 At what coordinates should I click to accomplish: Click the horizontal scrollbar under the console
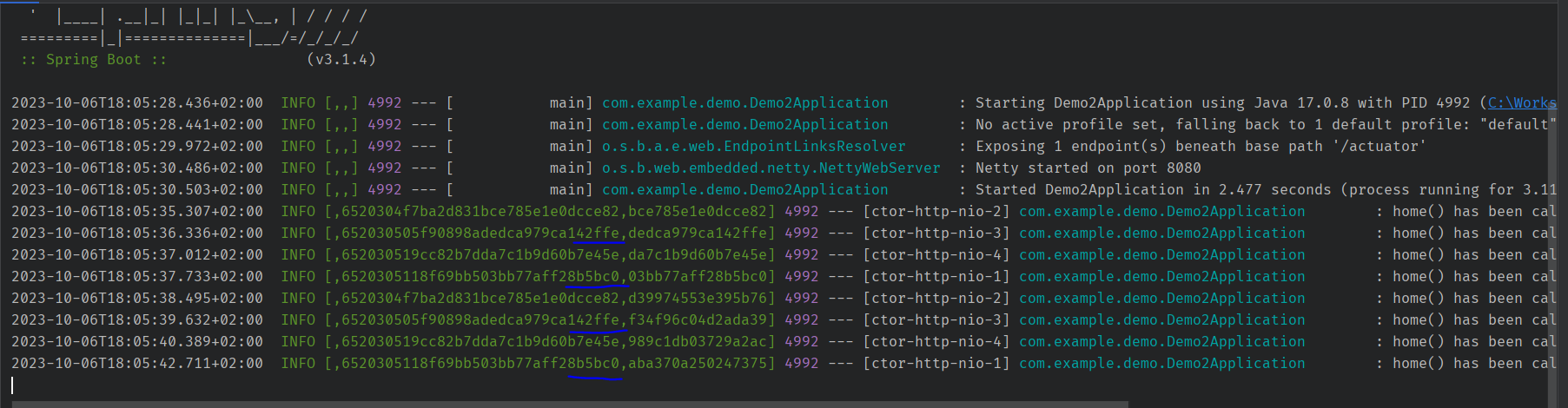568,405
